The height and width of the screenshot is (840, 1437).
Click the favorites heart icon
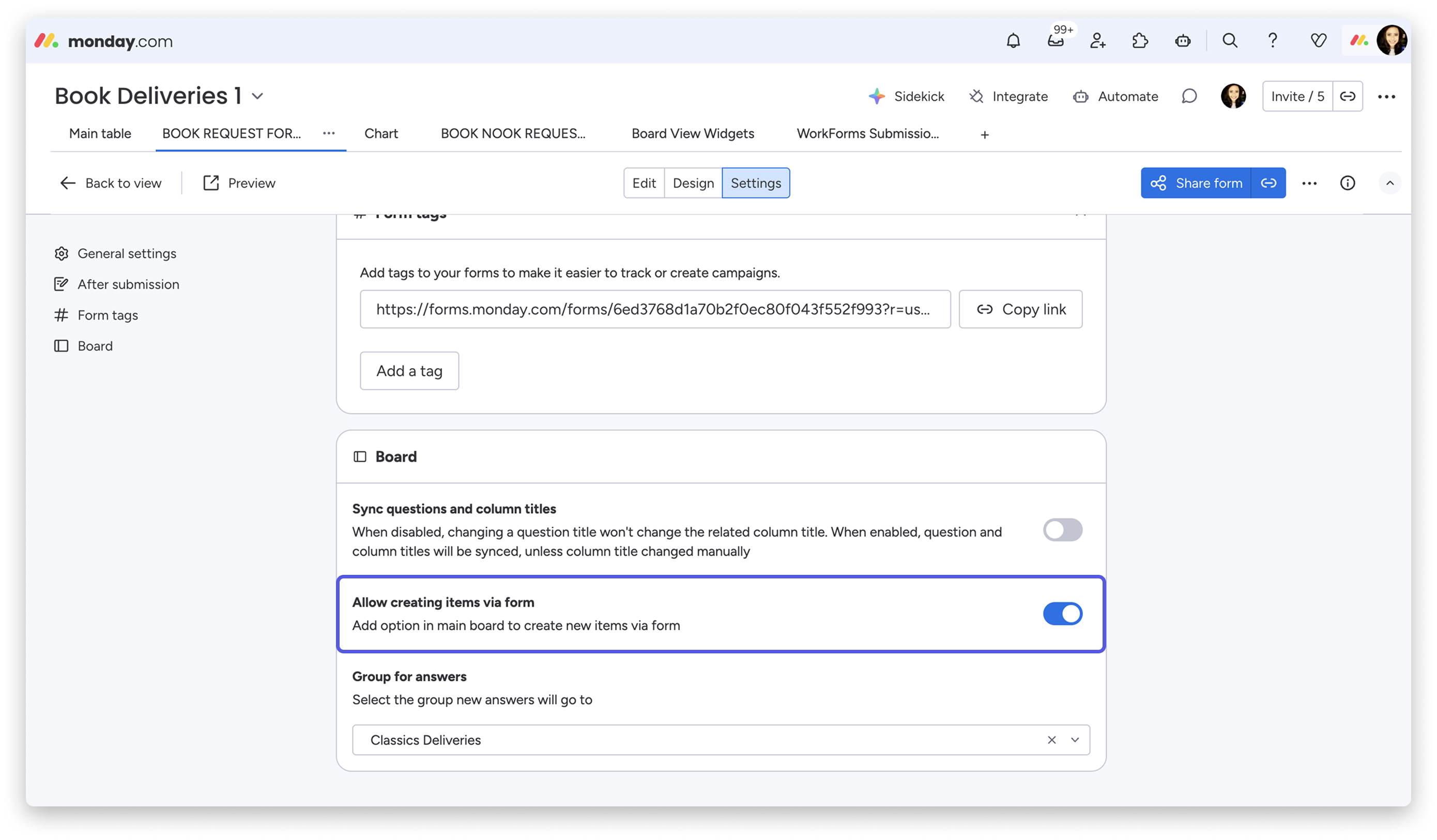(x=1319, y=40)
